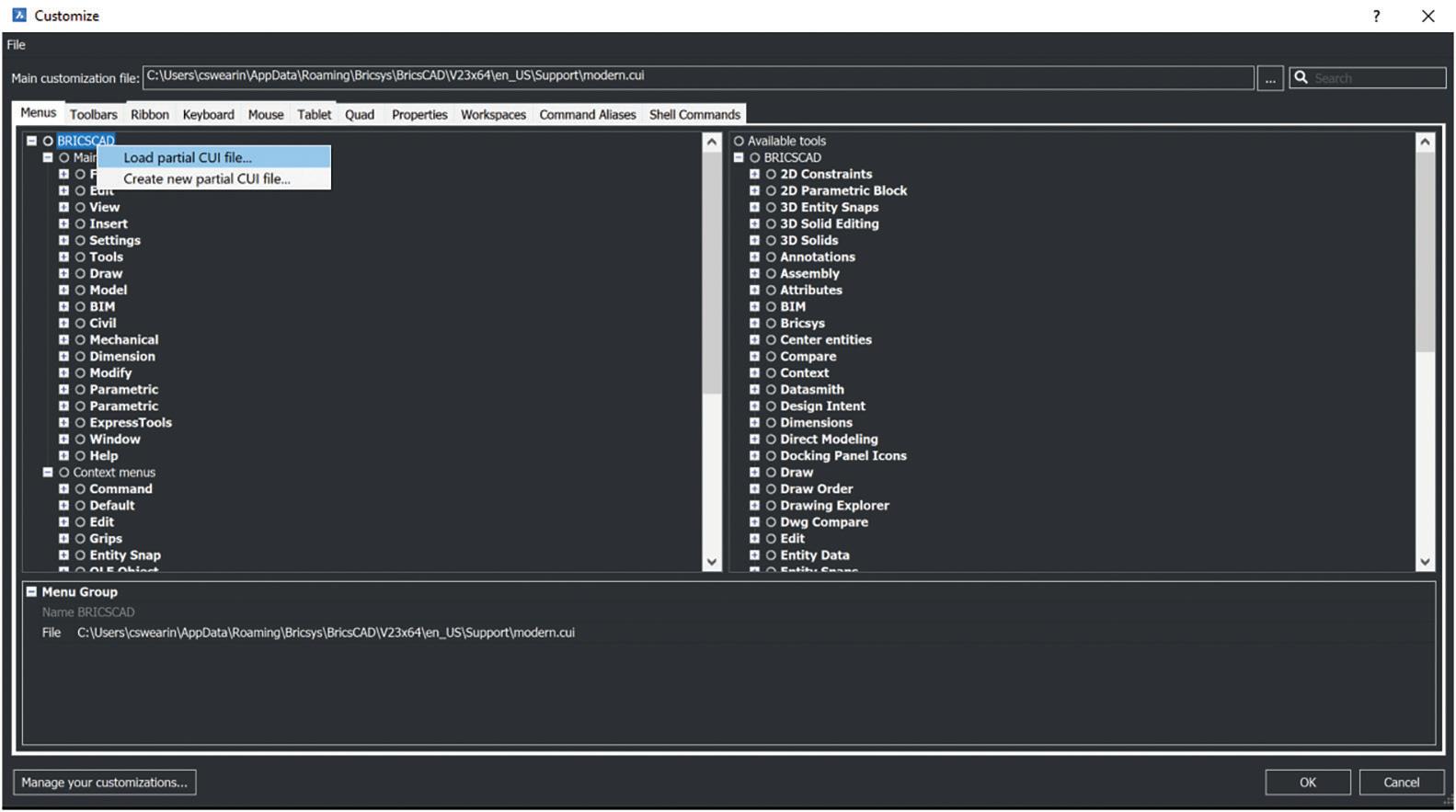Image resolution: width=1456 pixels, height=812 pixels.
Task: Expand 2D Constraints in Available tools
Action: pyautogui.click(x=754, y=174)
